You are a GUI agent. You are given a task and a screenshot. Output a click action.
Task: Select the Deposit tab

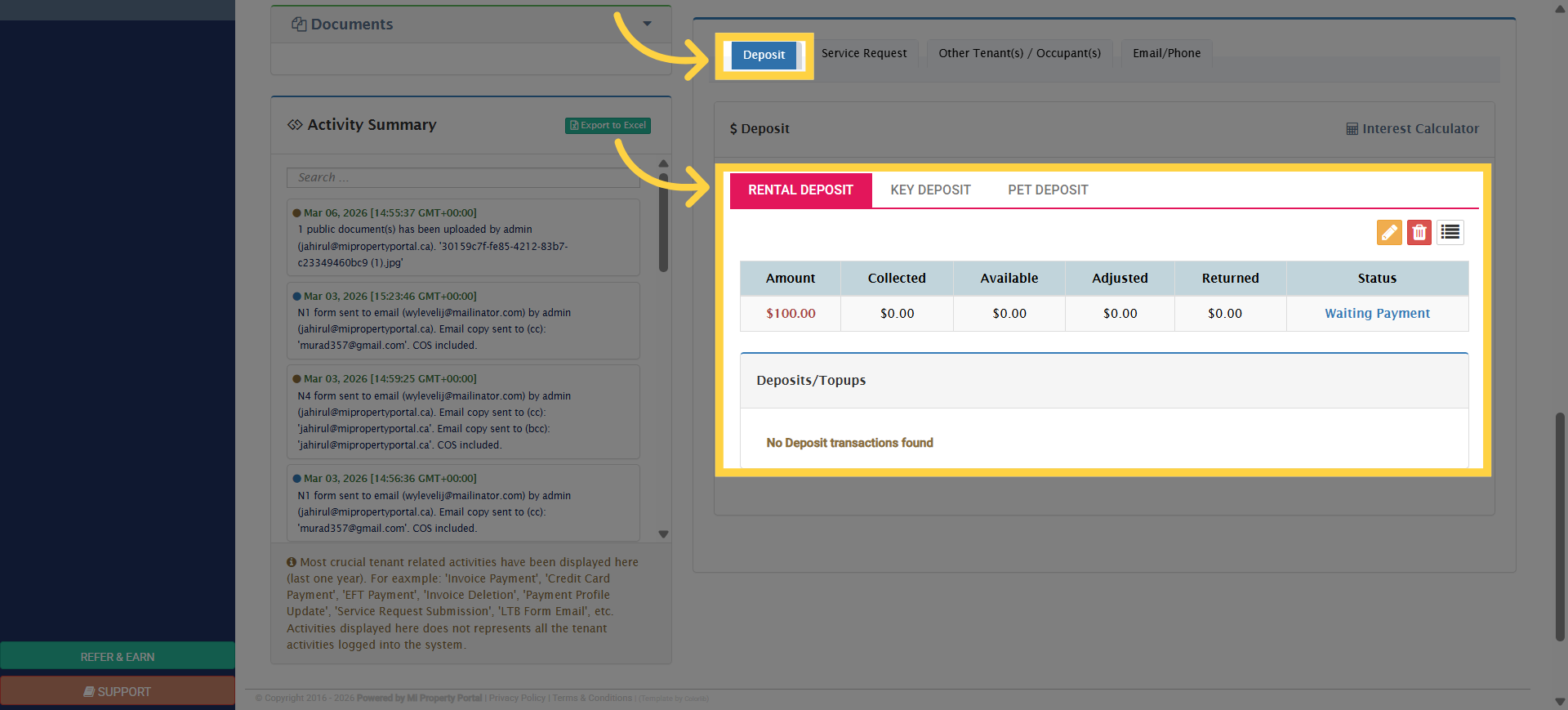click(764, 55)
